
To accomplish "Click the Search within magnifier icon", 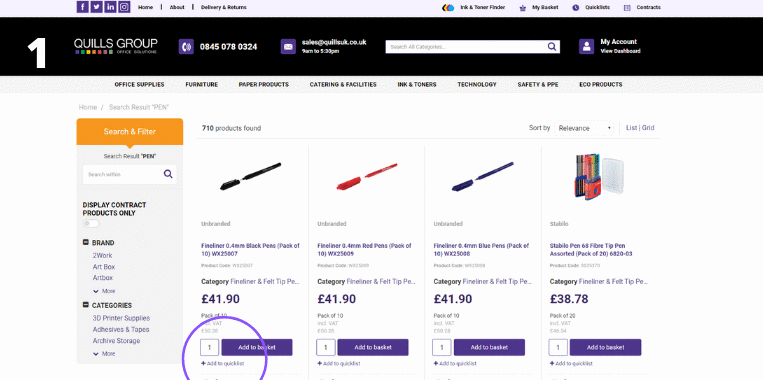I will point(168,174).
